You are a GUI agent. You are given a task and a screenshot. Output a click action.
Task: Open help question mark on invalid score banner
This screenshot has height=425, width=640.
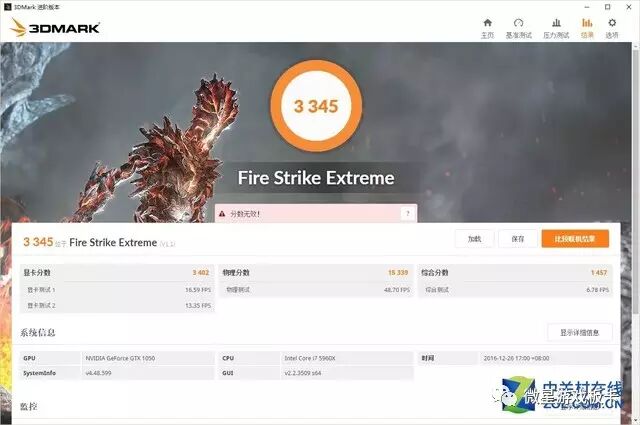coord(407,213)
